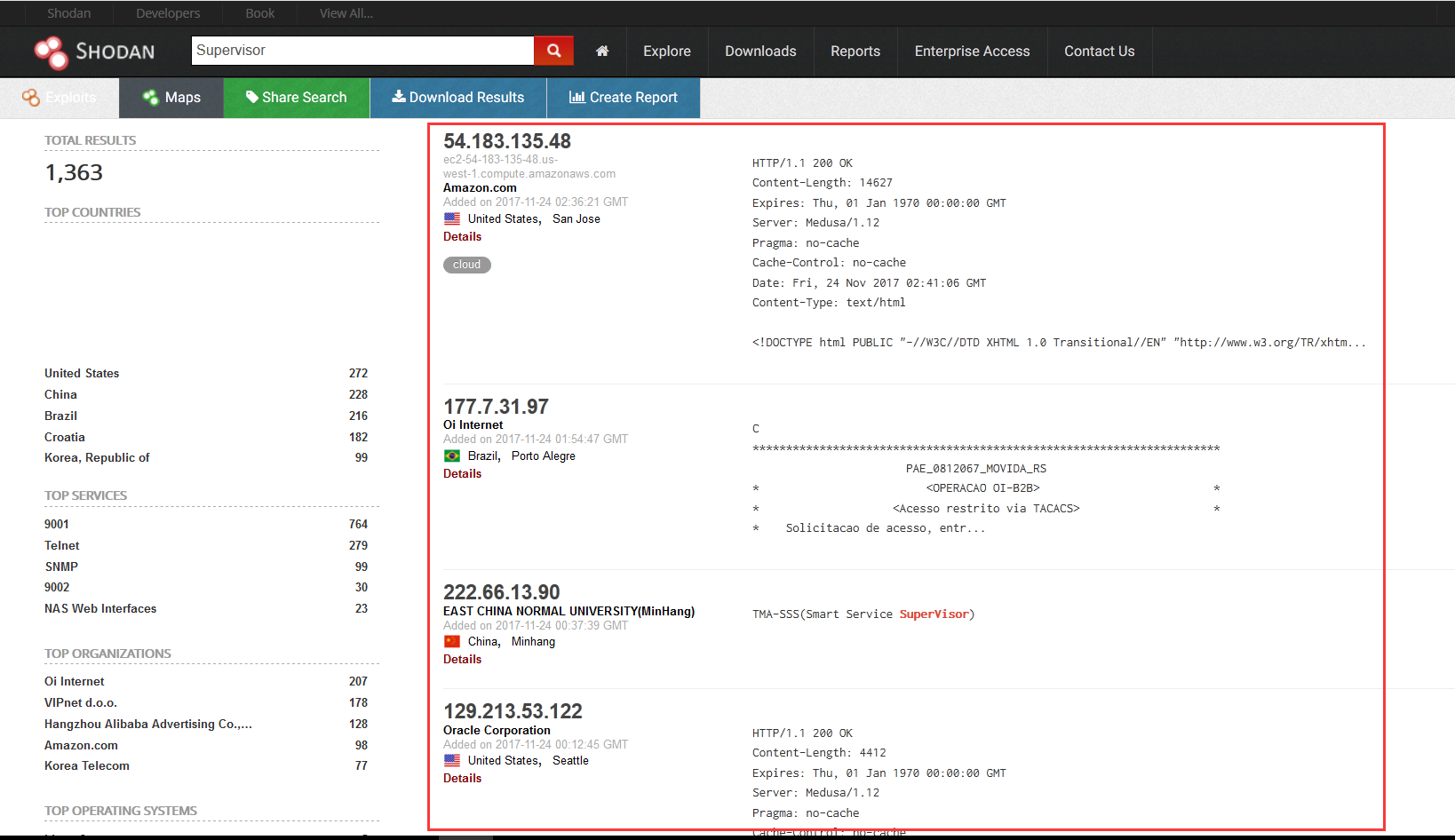Click San Jose city link
The image size is (1455, 840).
click(x=576, y=219)
